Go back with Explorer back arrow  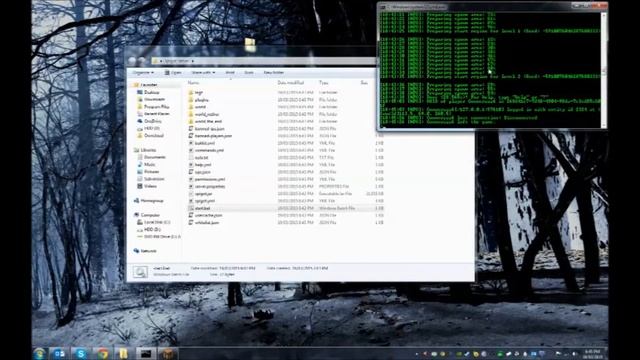pyautogui.click(x=132, y=61)
